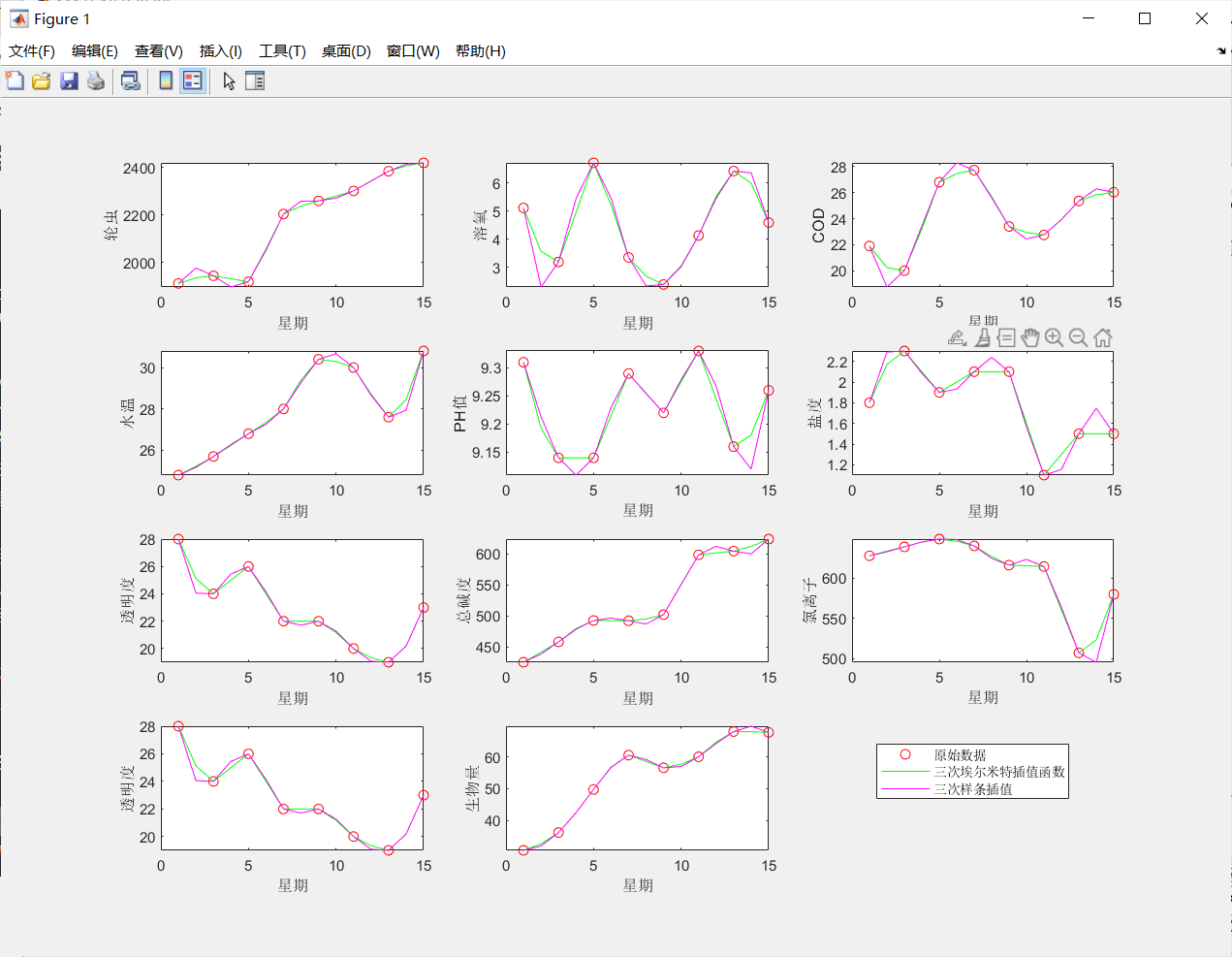Select the 原始数据 legend entry
The height and width of the screenshot is (957, 1232).
[x=960, y=754]
